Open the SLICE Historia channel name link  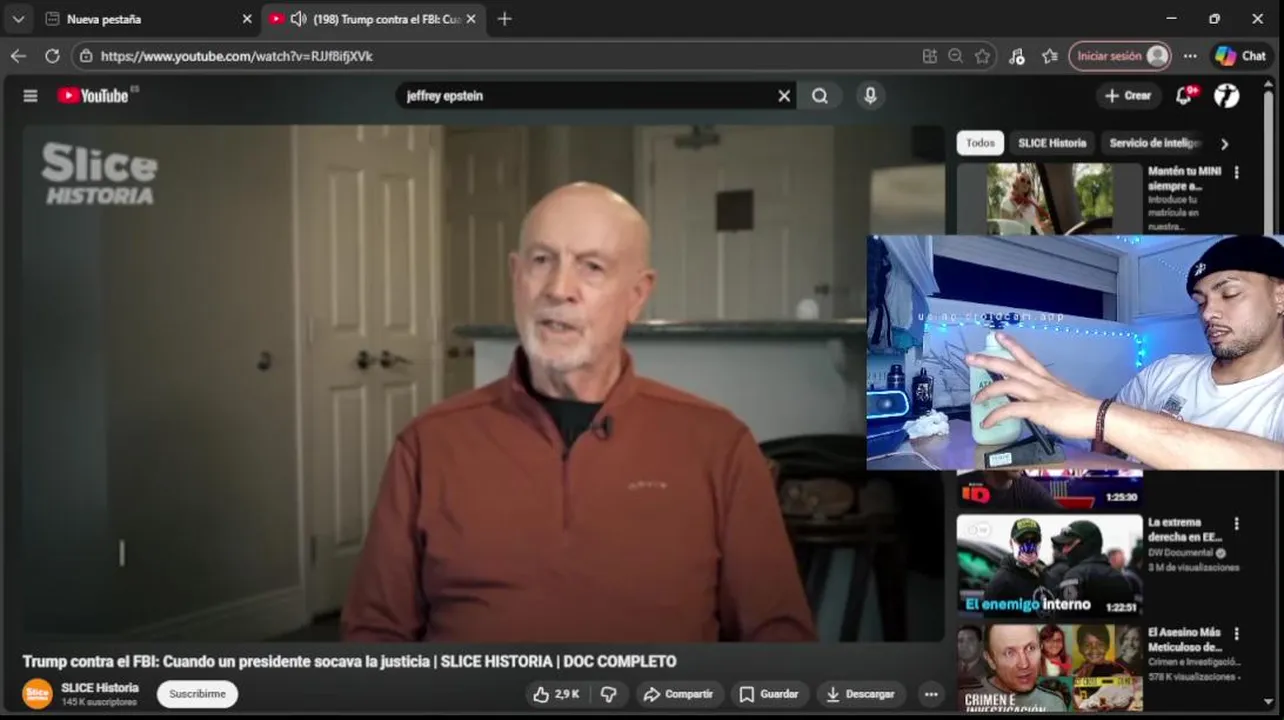click(x=100, y=688)
